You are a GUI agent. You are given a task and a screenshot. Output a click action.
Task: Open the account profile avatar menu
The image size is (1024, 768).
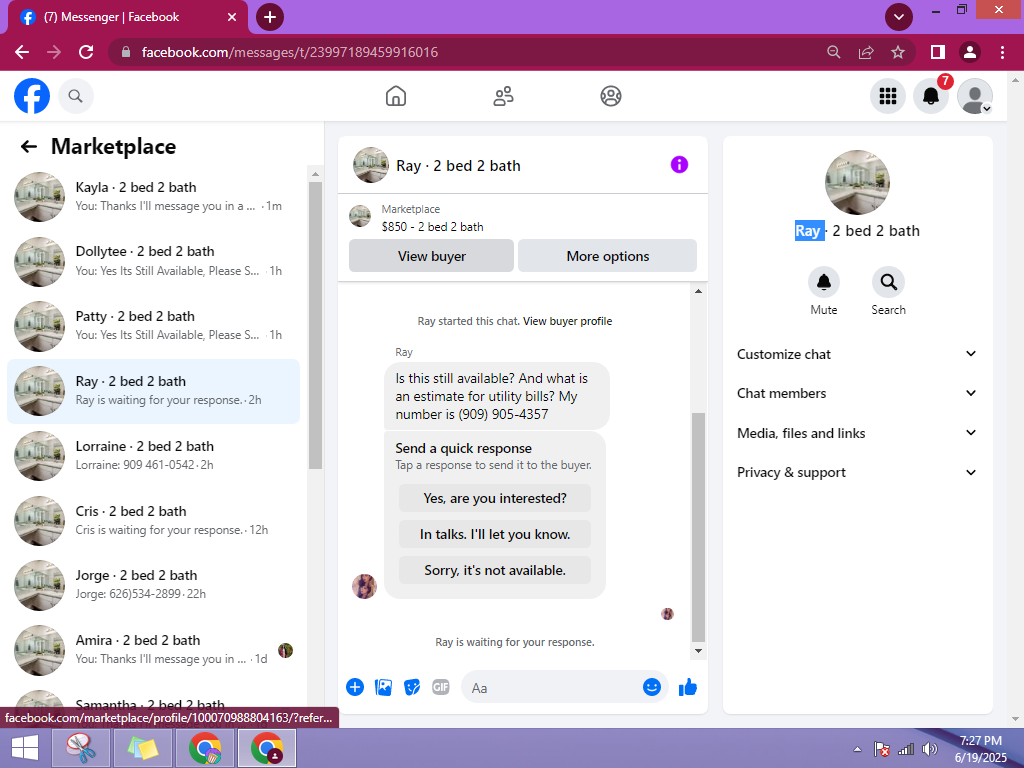pyautogui.click(x=974, y=96)
